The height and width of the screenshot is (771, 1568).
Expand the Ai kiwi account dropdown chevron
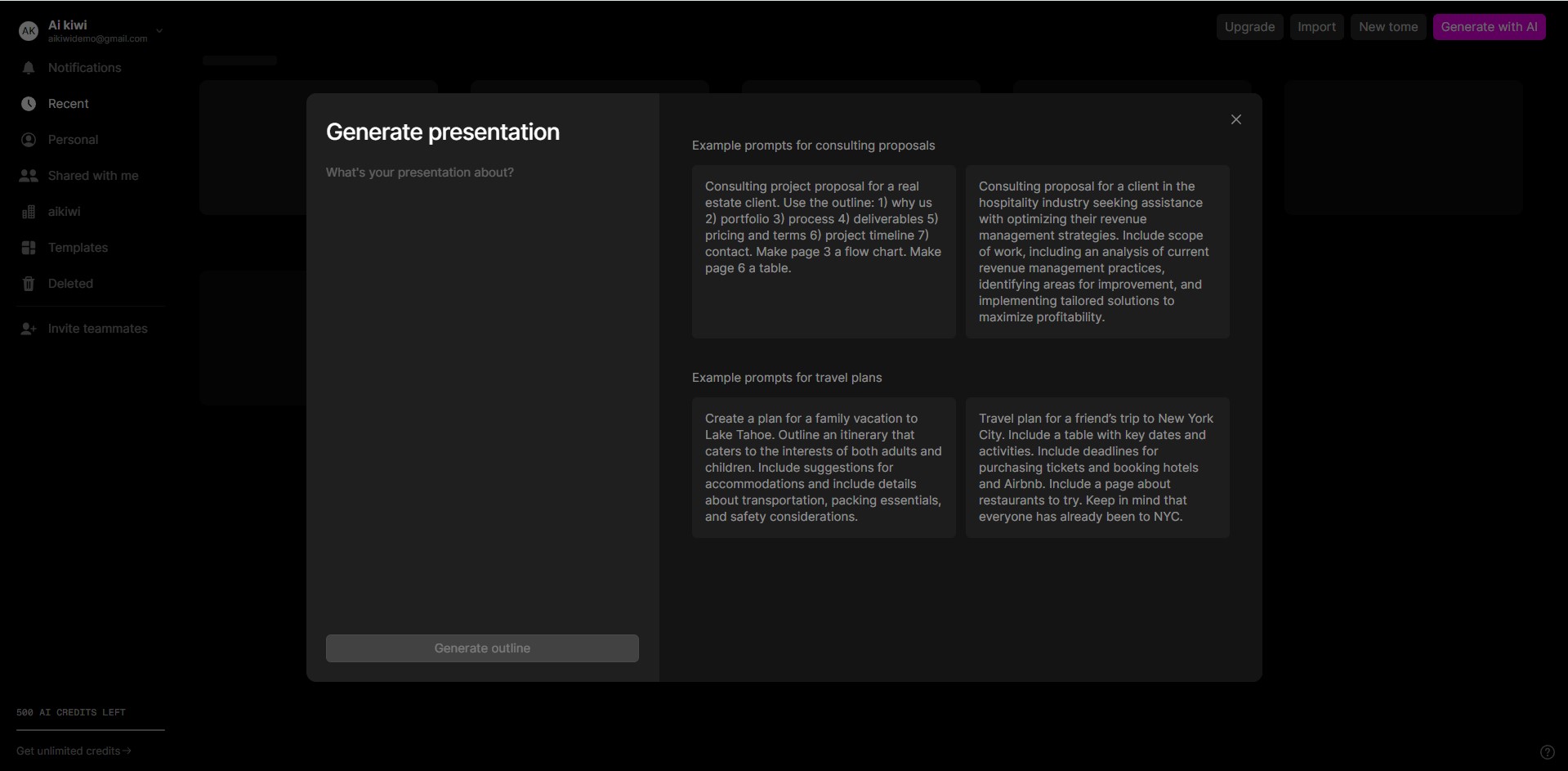159,31
